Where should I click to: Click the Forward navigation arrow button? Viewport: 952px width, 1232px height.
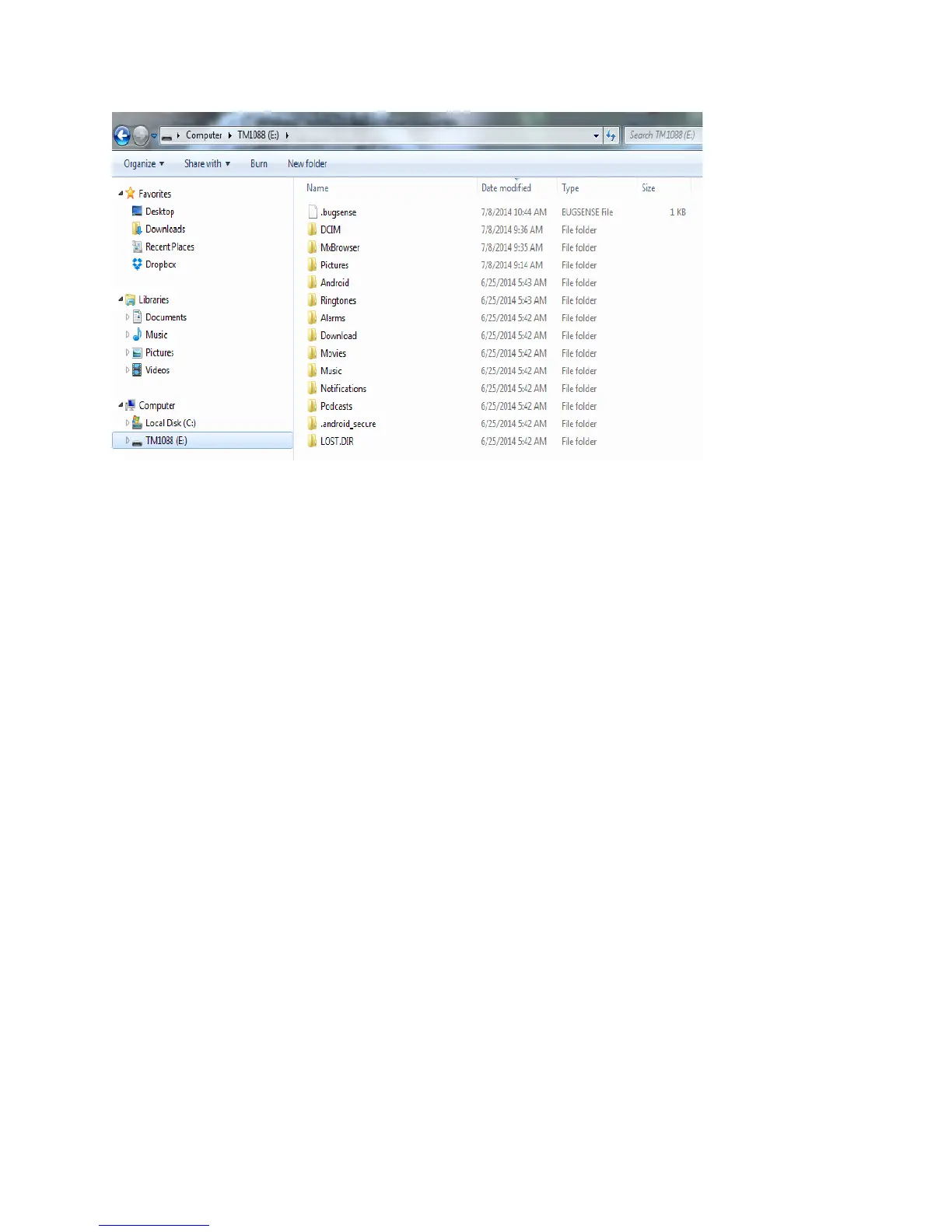coord(141,135)
